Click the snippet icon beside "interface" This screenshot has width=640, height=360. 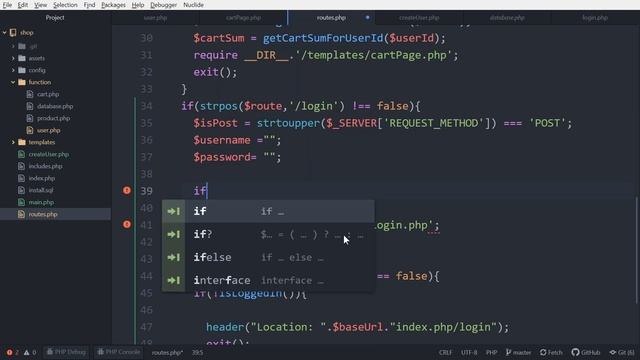[173, 280]
